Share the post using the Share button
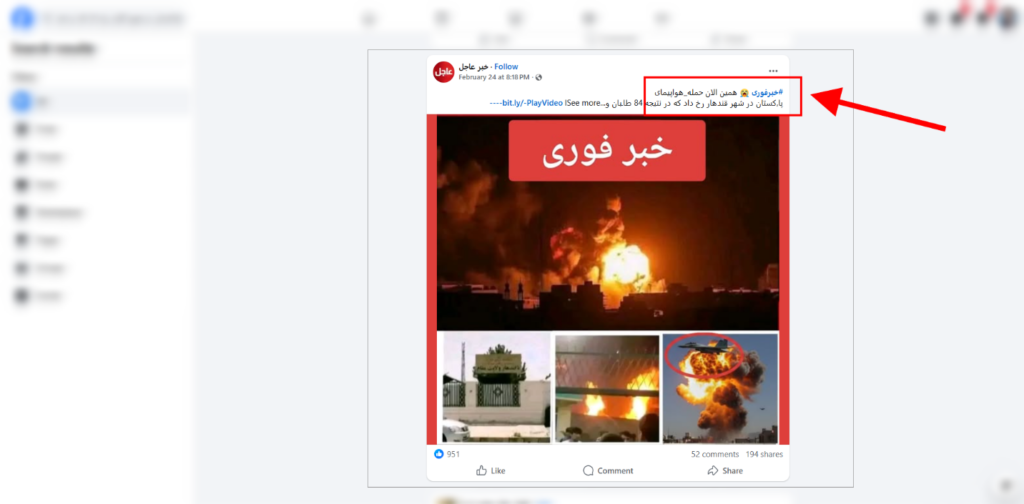This screenshot has width=1024, height=504. coord(725,470)
